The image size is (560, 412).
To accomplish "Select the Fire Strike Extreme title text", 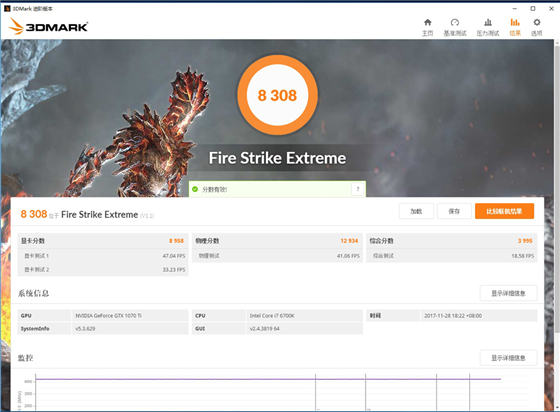I will pyautogui.click(x=278, y=158).
